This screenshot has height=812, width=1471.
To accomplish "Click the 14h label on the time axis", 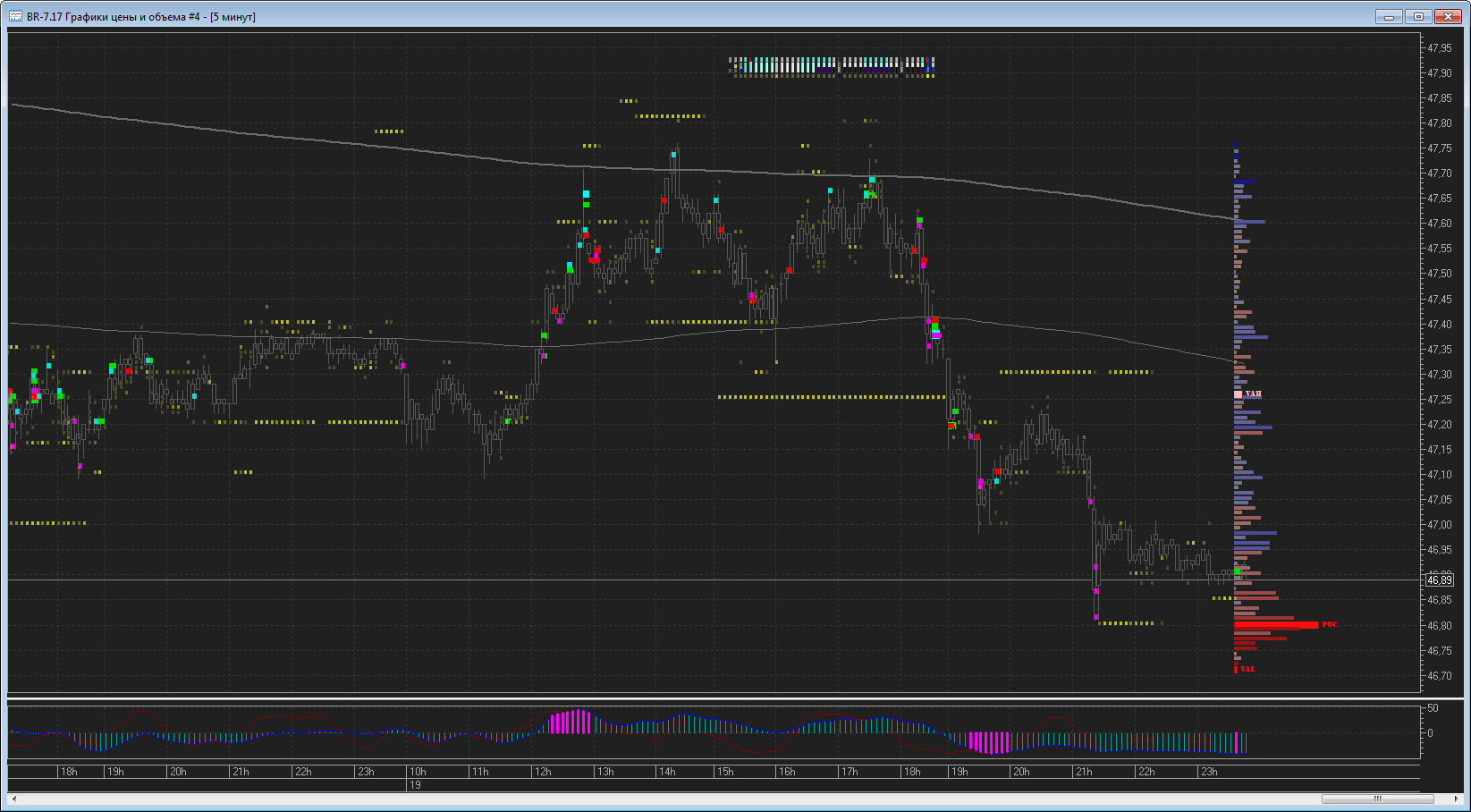I will point(667,772).
